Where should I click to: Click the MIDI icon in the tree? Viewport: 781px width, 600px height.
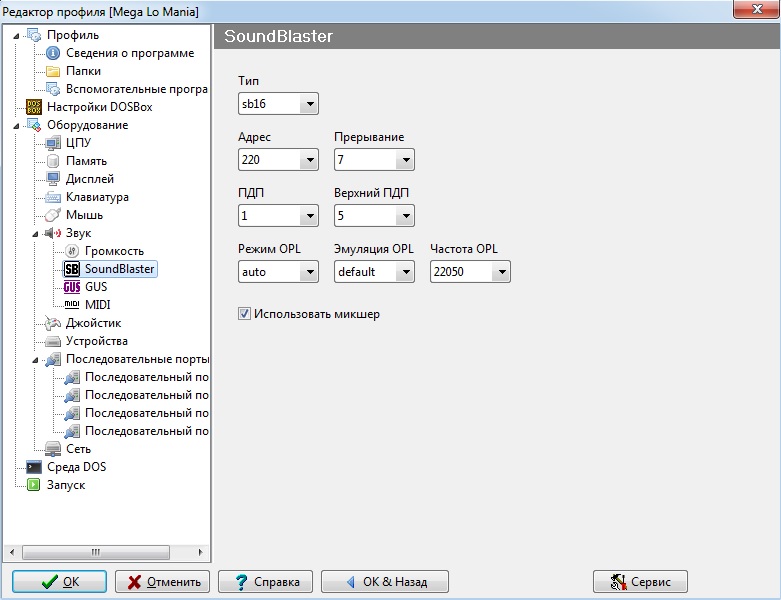[x=72, y=304]
